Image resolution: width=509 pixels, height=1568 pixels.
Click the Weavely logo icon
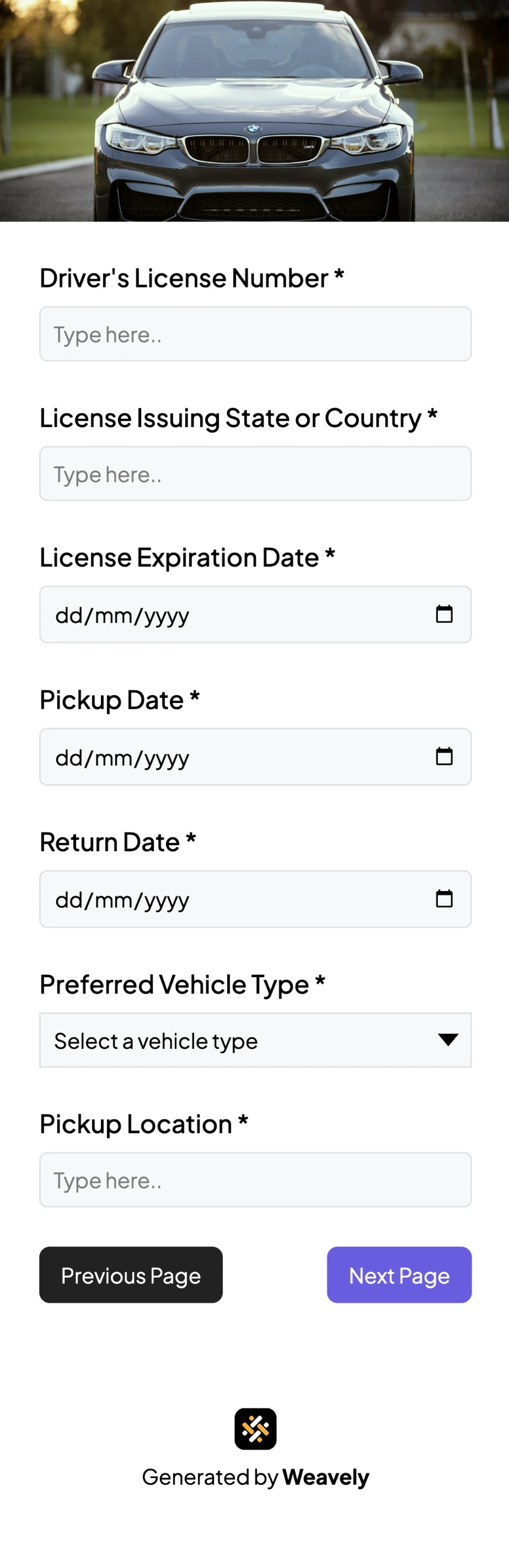[x=255, y=1427]
